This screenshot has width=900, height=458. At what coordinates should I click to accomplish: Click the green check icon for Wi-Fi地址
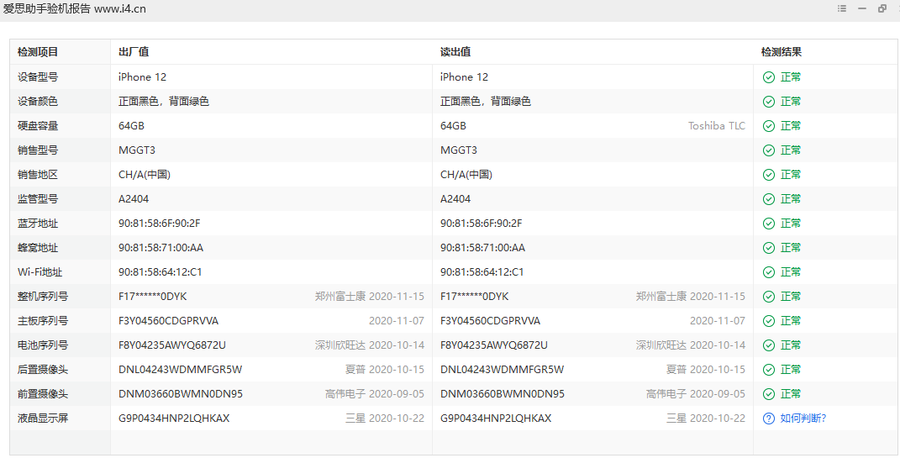pyautogui.click(x=769, y=273)
